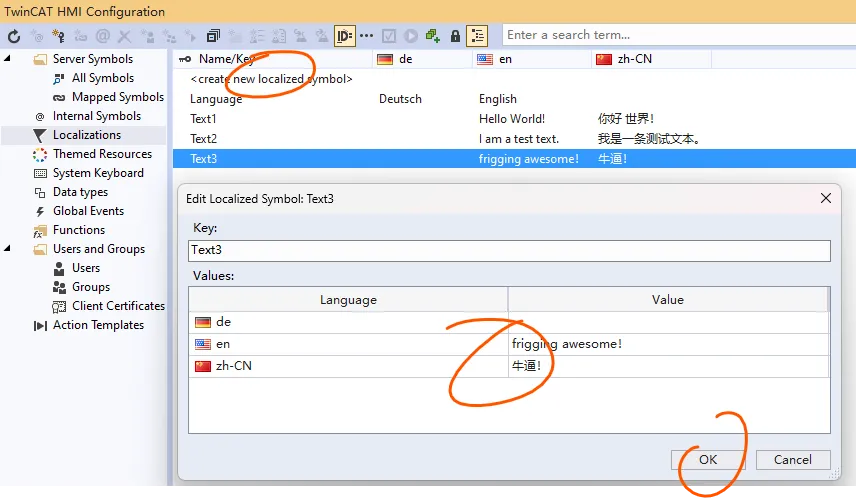This screenshot has width=856, height=499.
Task: Click the Cancel button
Action: tap(793, 460)
